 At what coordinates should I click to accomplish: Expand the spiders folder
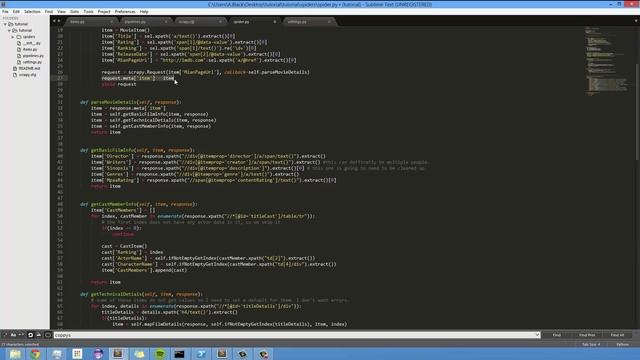[x=13, y=37]
